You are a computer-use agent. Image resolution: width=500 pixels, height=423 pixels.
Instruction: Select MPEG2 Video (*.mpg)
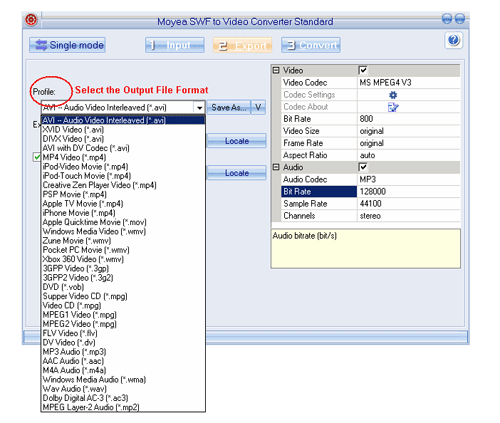click(x=123, y=324)
